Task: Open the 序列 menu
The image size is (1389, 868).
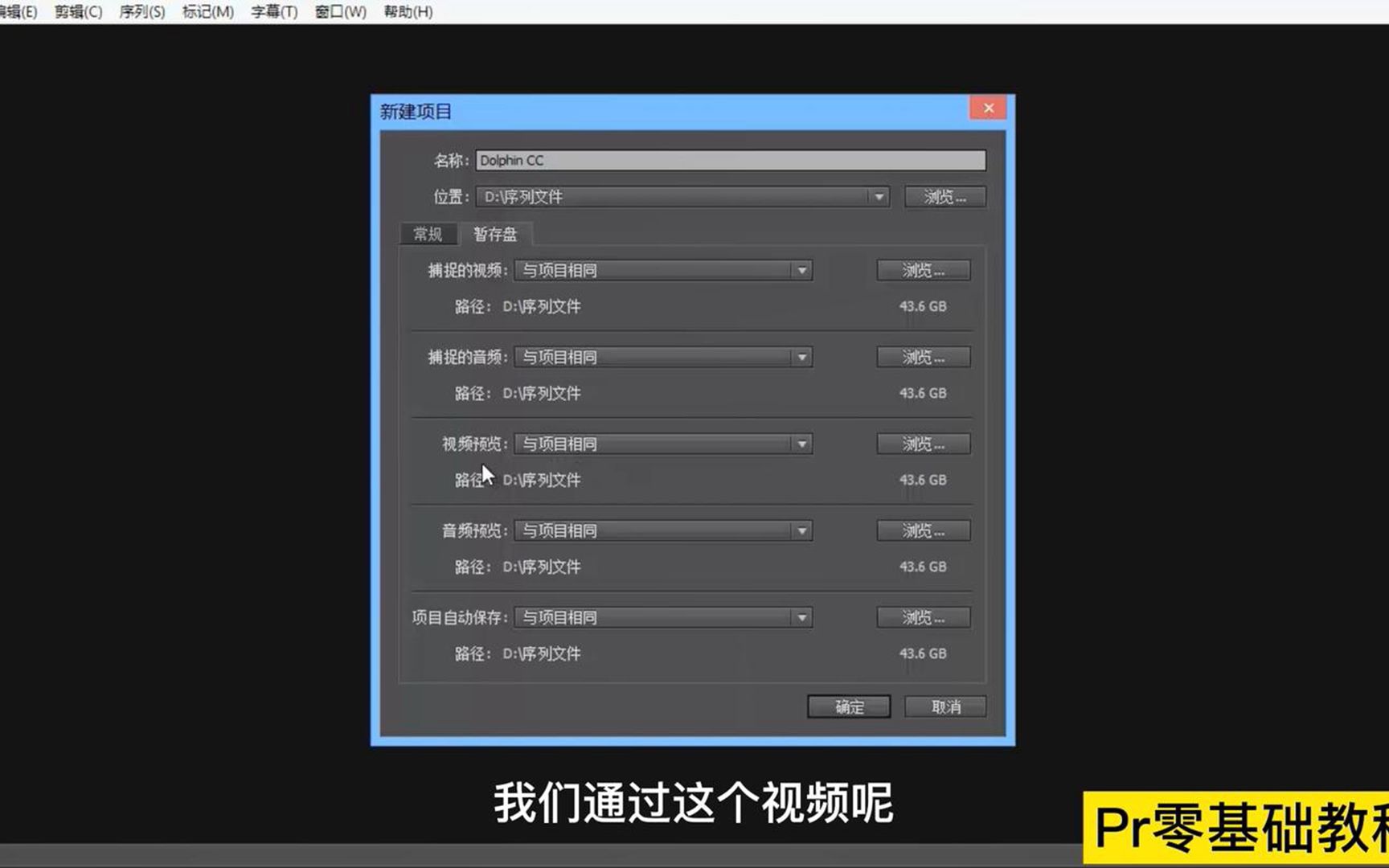Action: tap(141, 12)
